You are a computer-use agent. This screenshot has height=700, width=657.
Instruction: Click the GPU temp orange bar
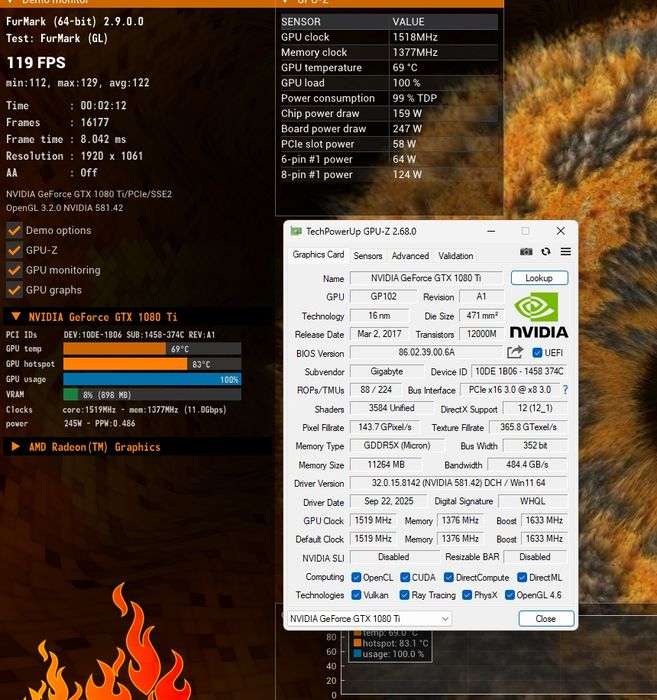coord(114,349)
